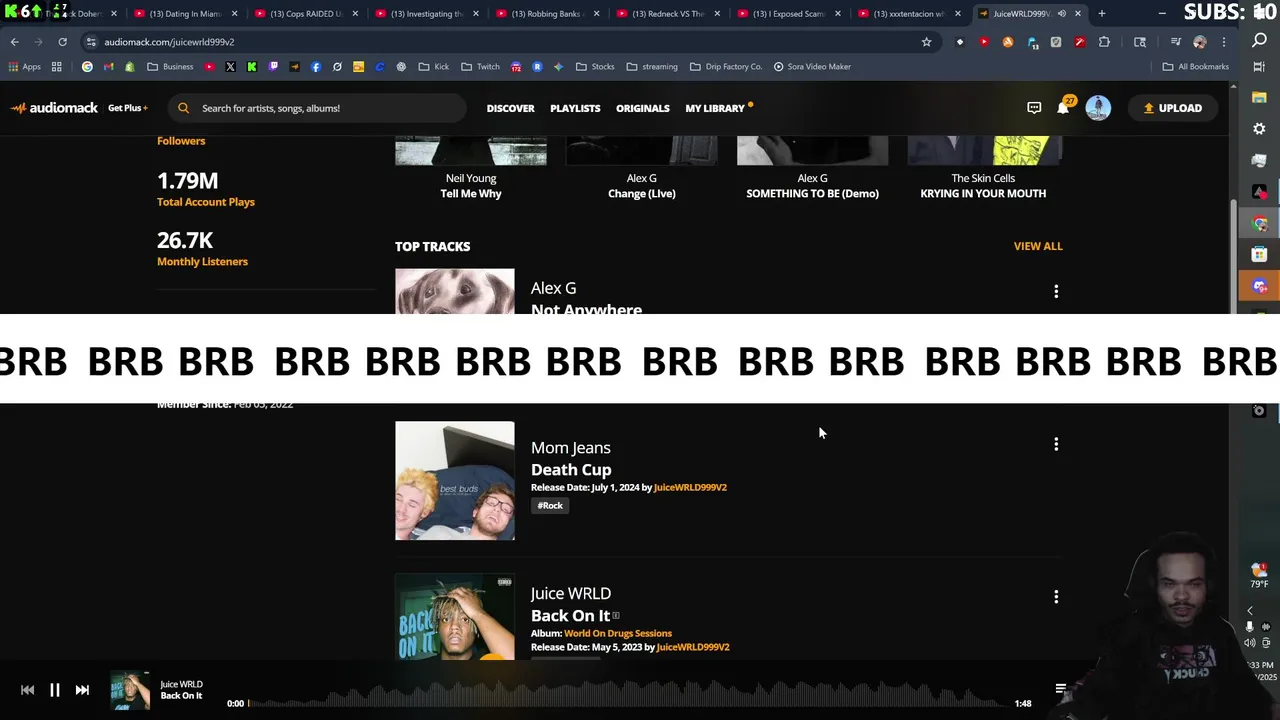Open My Library
The image size is (1280, 720).
[x=715, y=108]
